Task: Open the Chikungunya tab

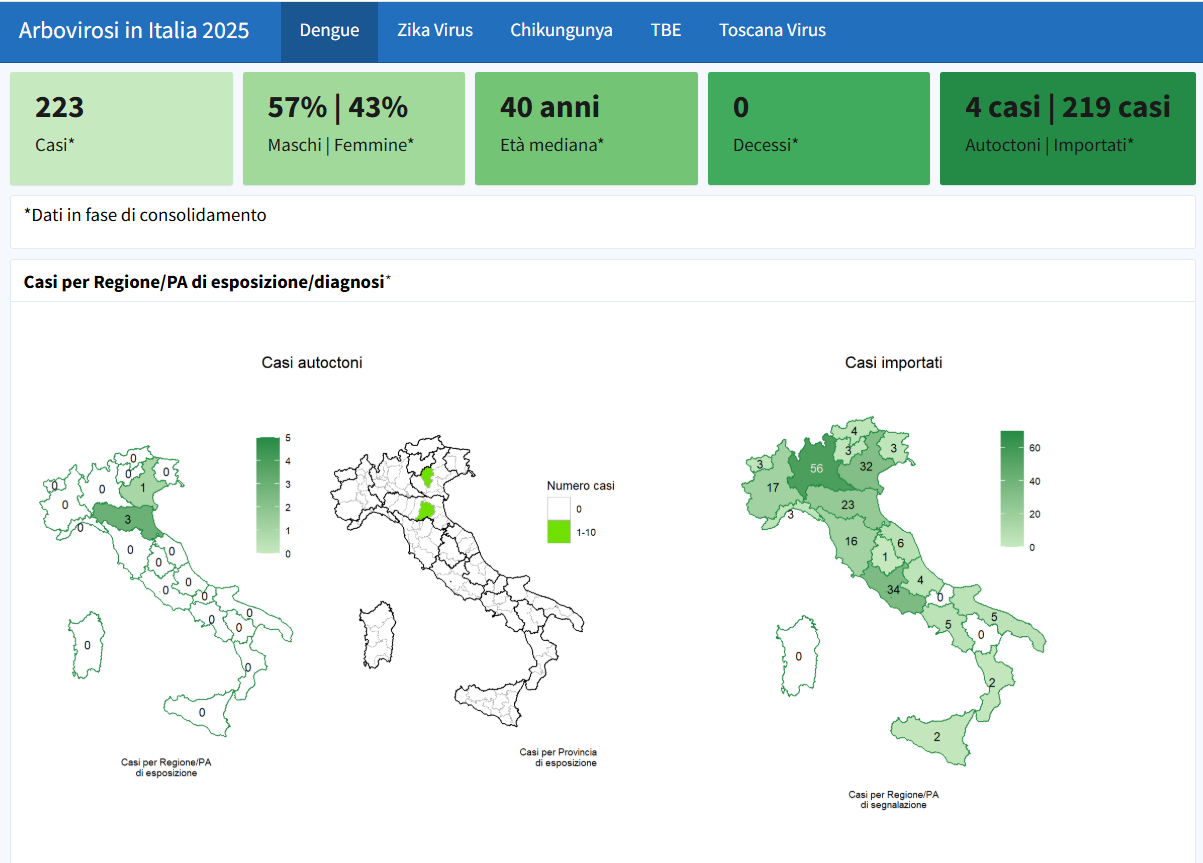Action: pos(561,30)
